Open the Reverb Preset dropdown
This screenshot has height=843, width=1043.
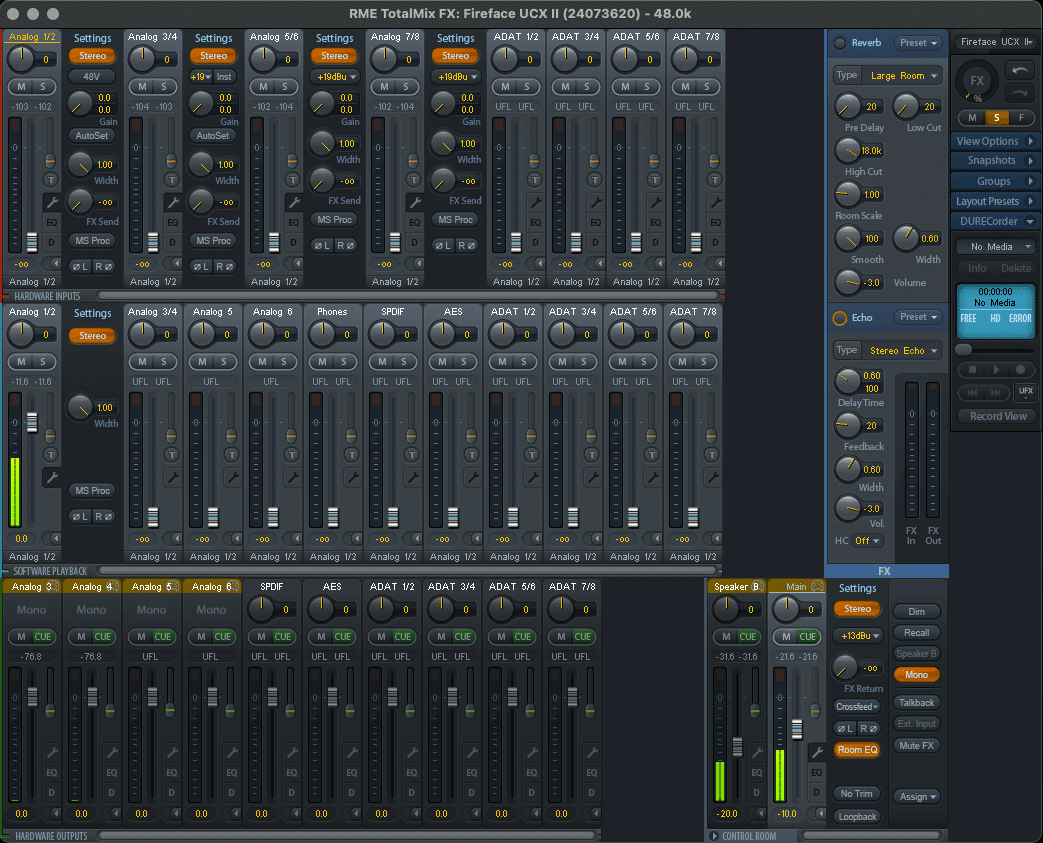click(x=919, y=43)
